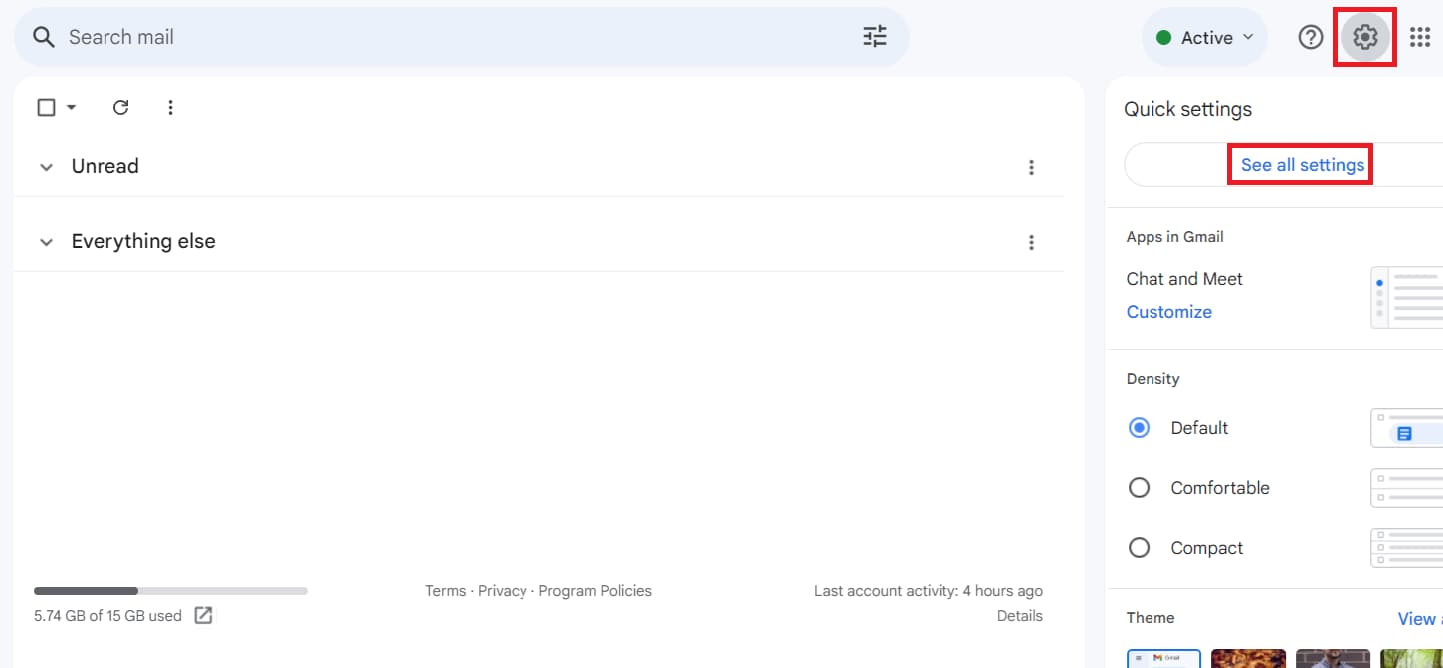
Task: Click the Chat and Meet preview thumbnail
Action: point(1406,297)
